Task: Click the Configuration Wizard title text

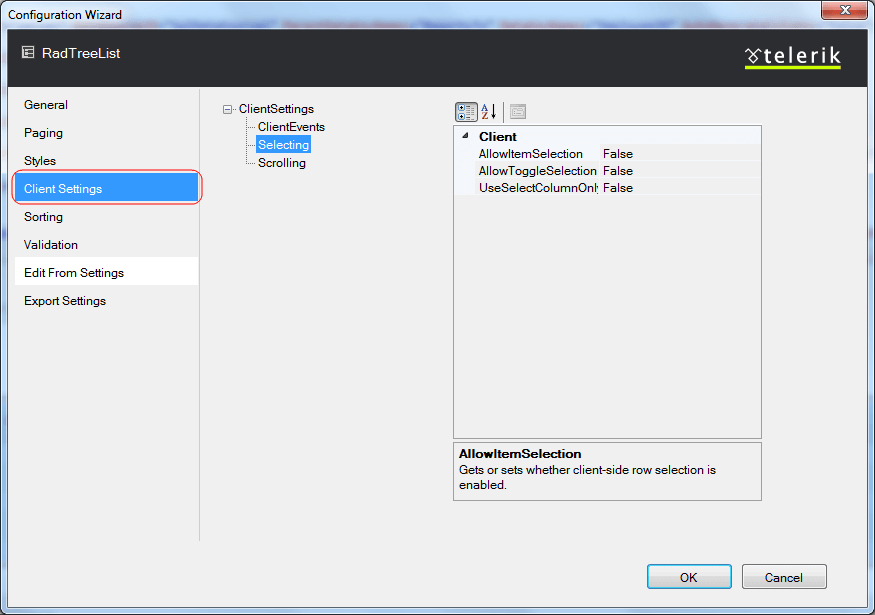Action: 65,15
